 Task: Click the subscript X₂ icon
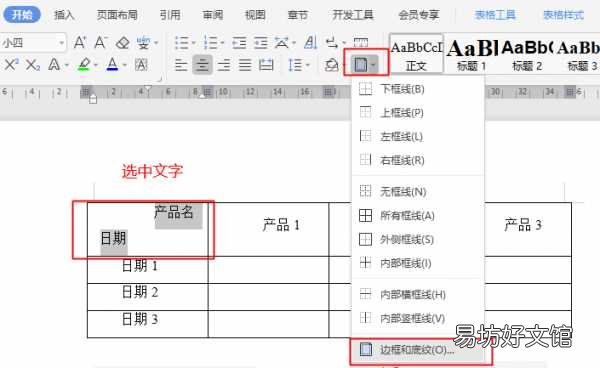coord(33,65)
